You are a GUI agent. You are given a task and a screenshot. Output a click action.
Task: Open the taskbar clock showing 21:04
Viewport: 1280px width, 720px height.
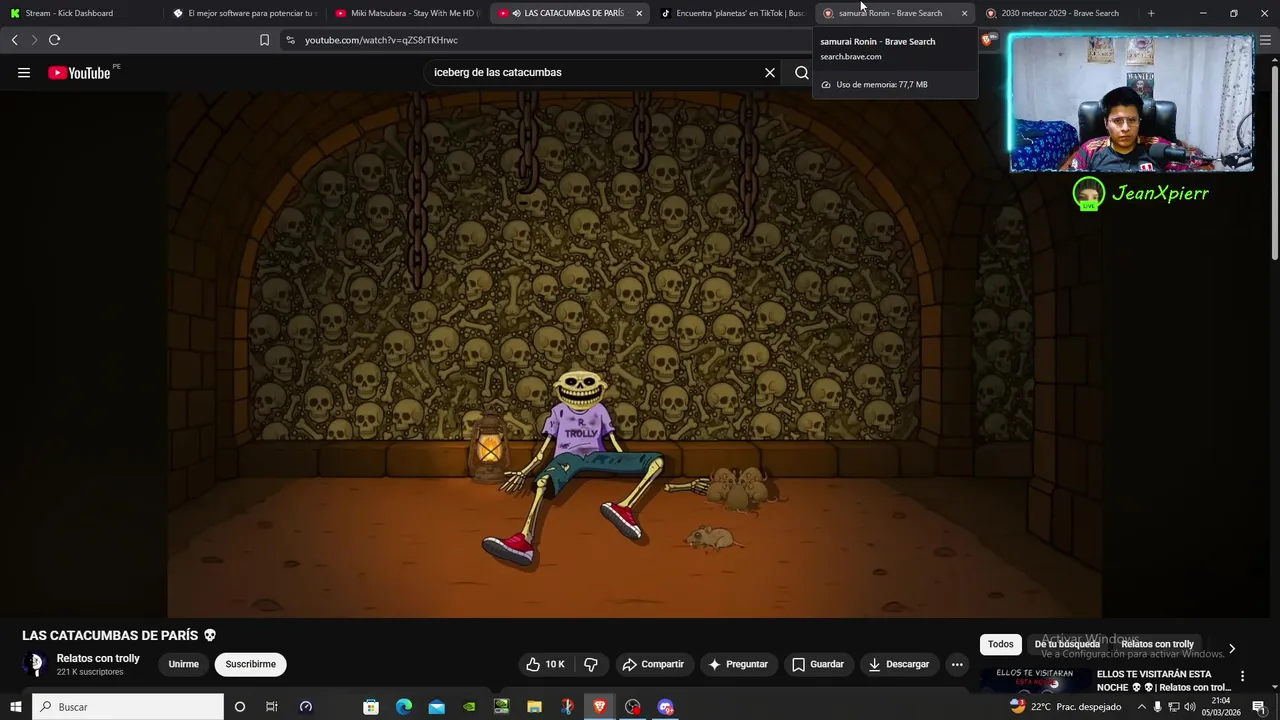point(1221,707)
